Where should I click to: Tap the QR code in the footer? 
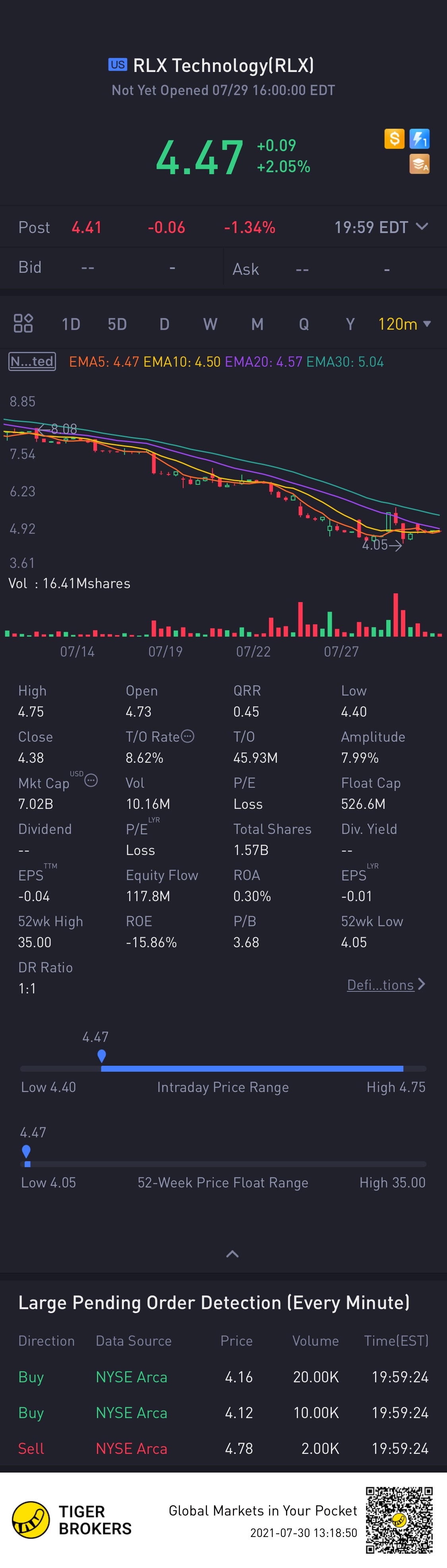(399, 1520)
